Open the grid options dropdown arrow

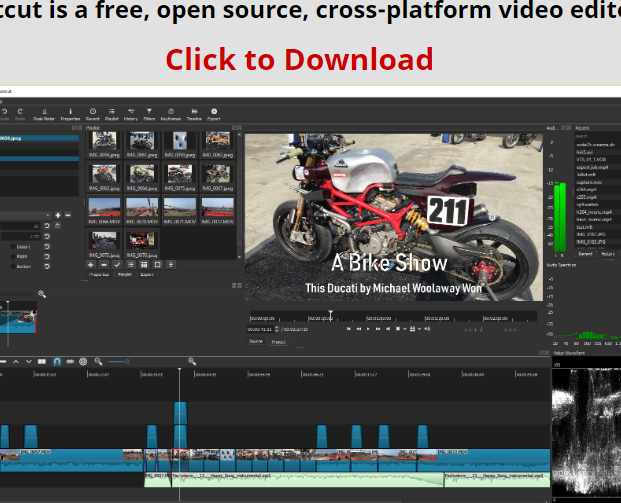(x=419, y=329)
